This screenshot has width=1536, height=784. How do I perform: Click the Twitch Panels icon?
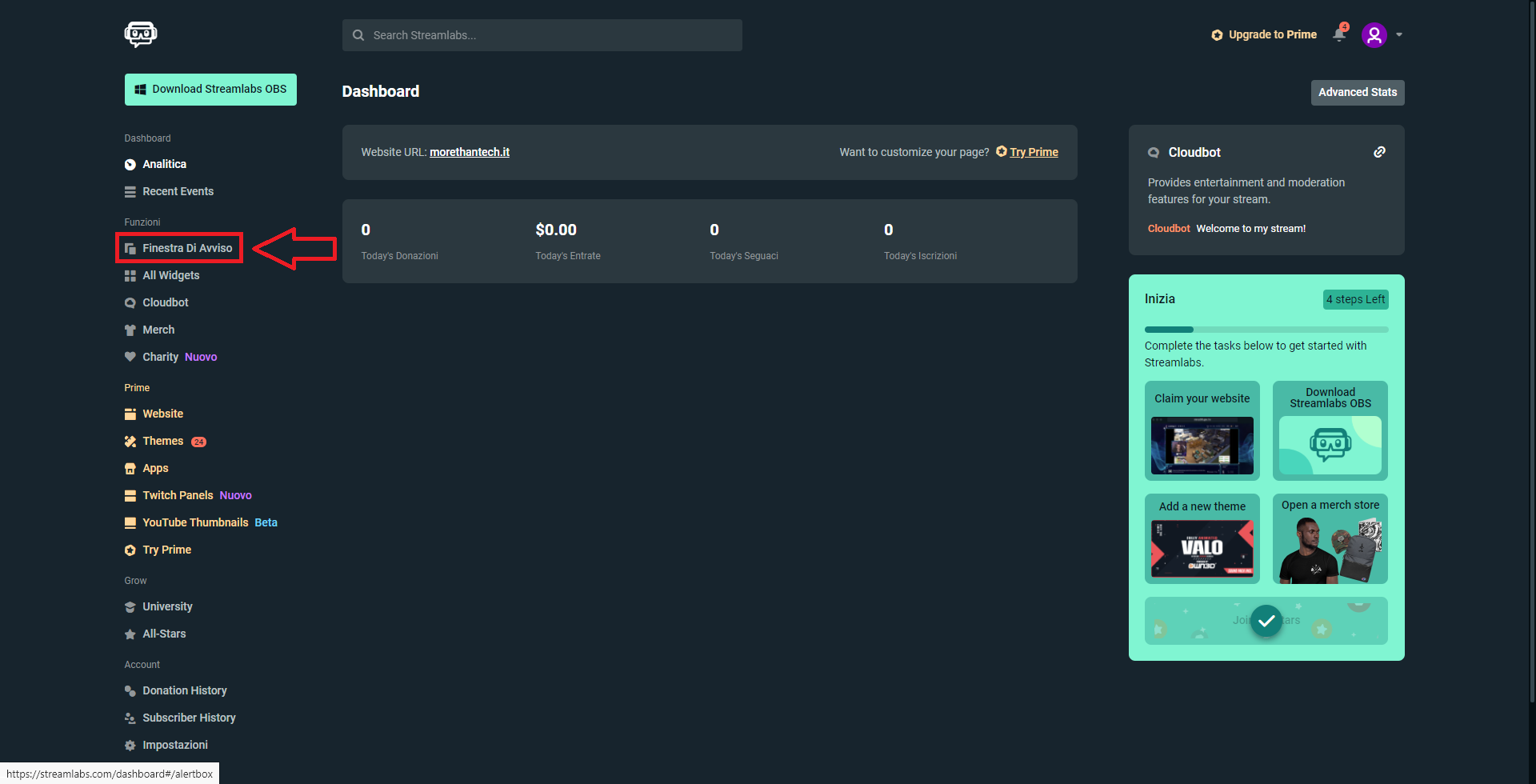coord(130,496)
